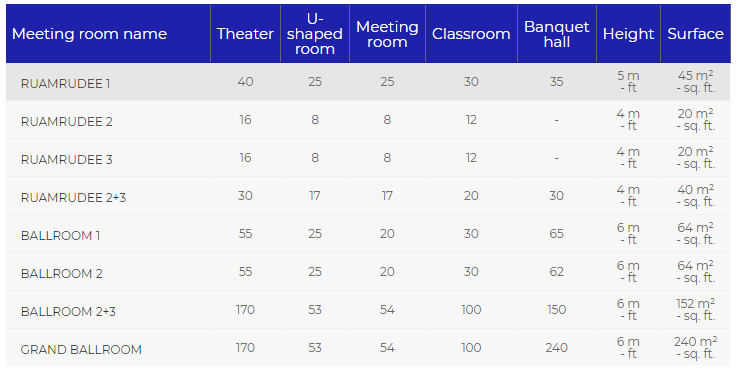736x373 pixels.
Task: Click the RUAMRUDEE 2 room name
Action: click(x=67, y=122)
